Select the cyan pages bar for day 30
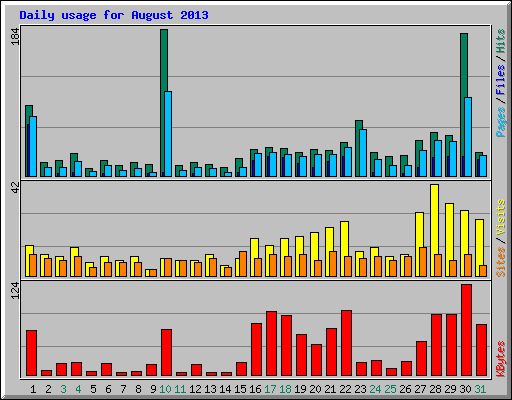 coord(468,137)
